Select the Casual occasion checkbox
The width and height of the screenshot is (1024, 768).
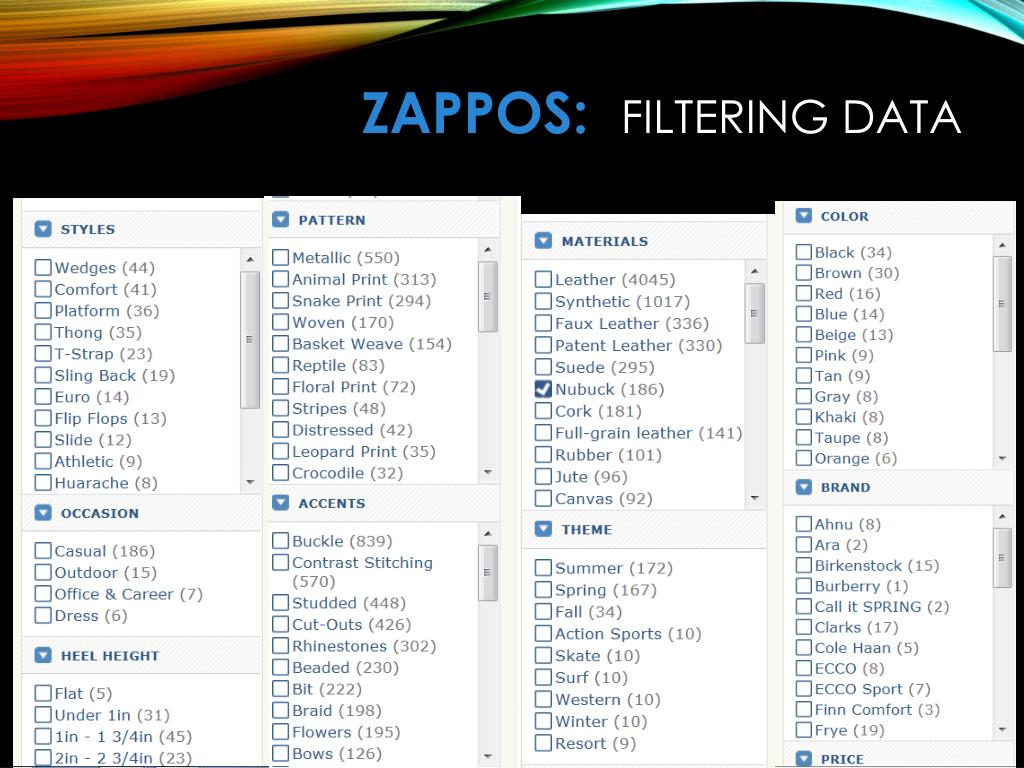(x=43, y=551)
